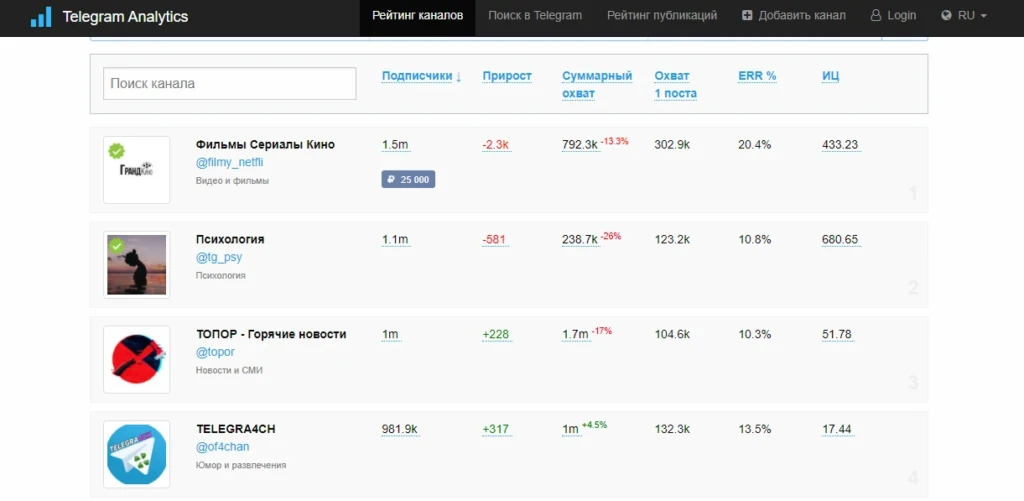Click the +317 growth value
Viewport: 1024px width, 501px height.
[x=496, y=429]
